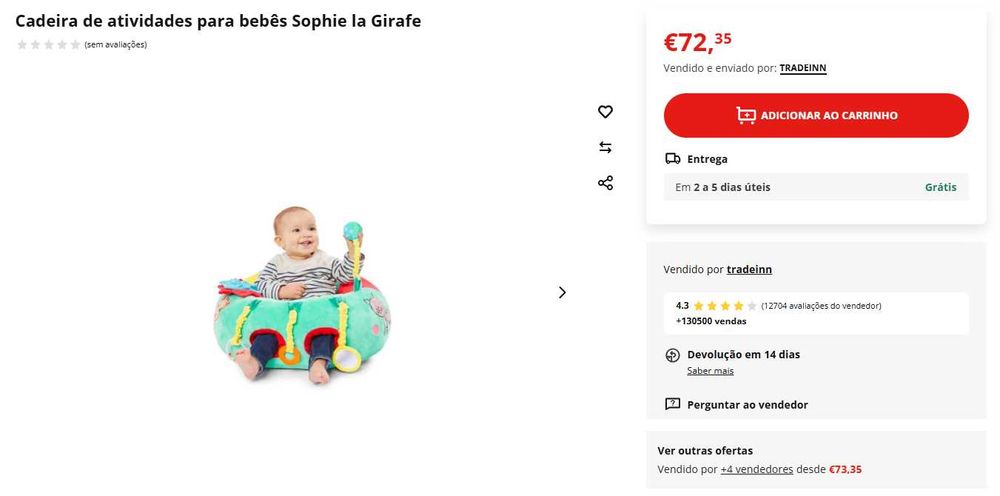Click the ask seller question icon
The height and width of the screenshot is (496, 1000).
(673, 405)
